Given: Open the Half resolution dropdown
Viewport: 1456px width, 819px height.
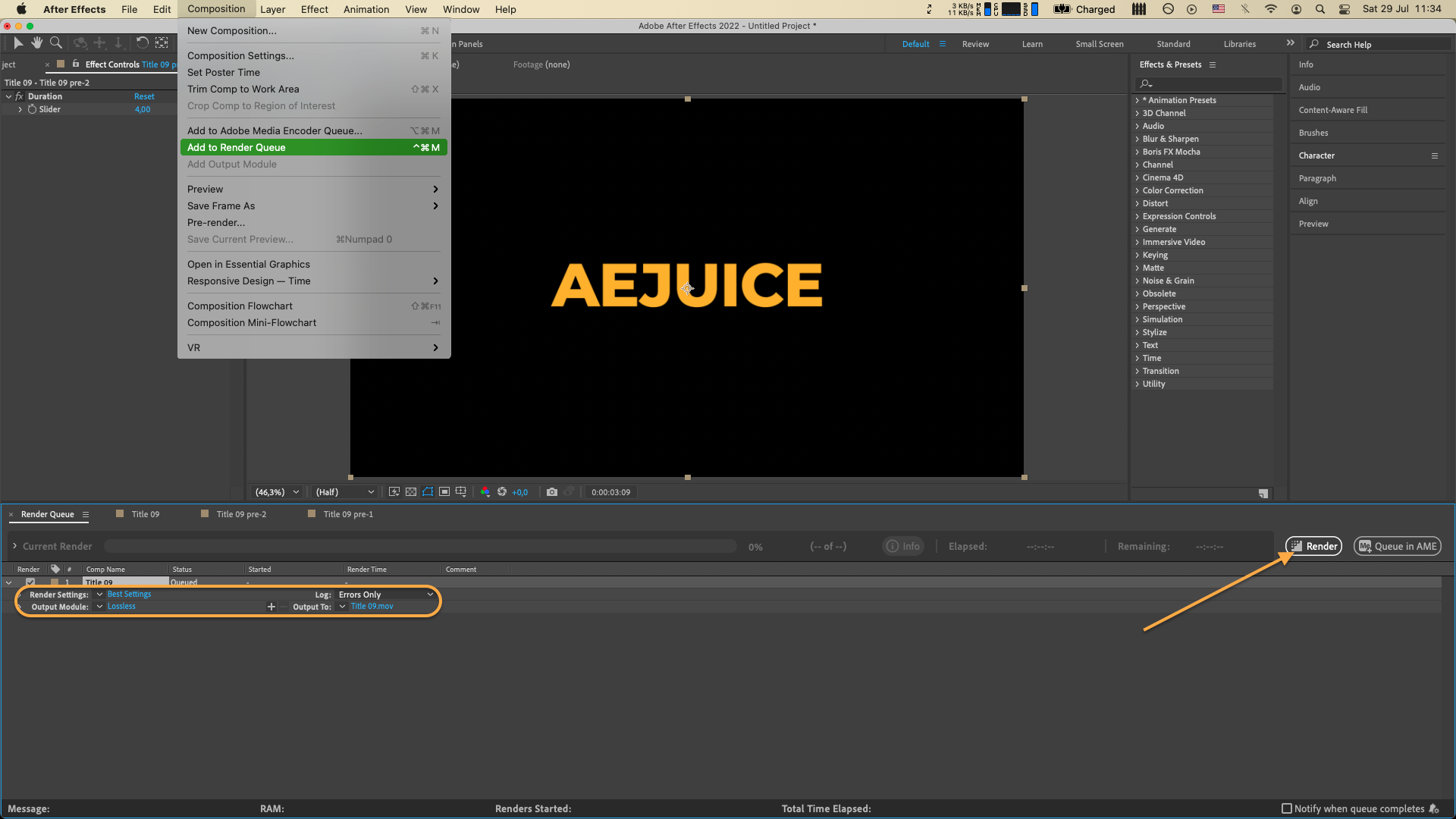Looking at the screenshot, I should click(345, 492).
